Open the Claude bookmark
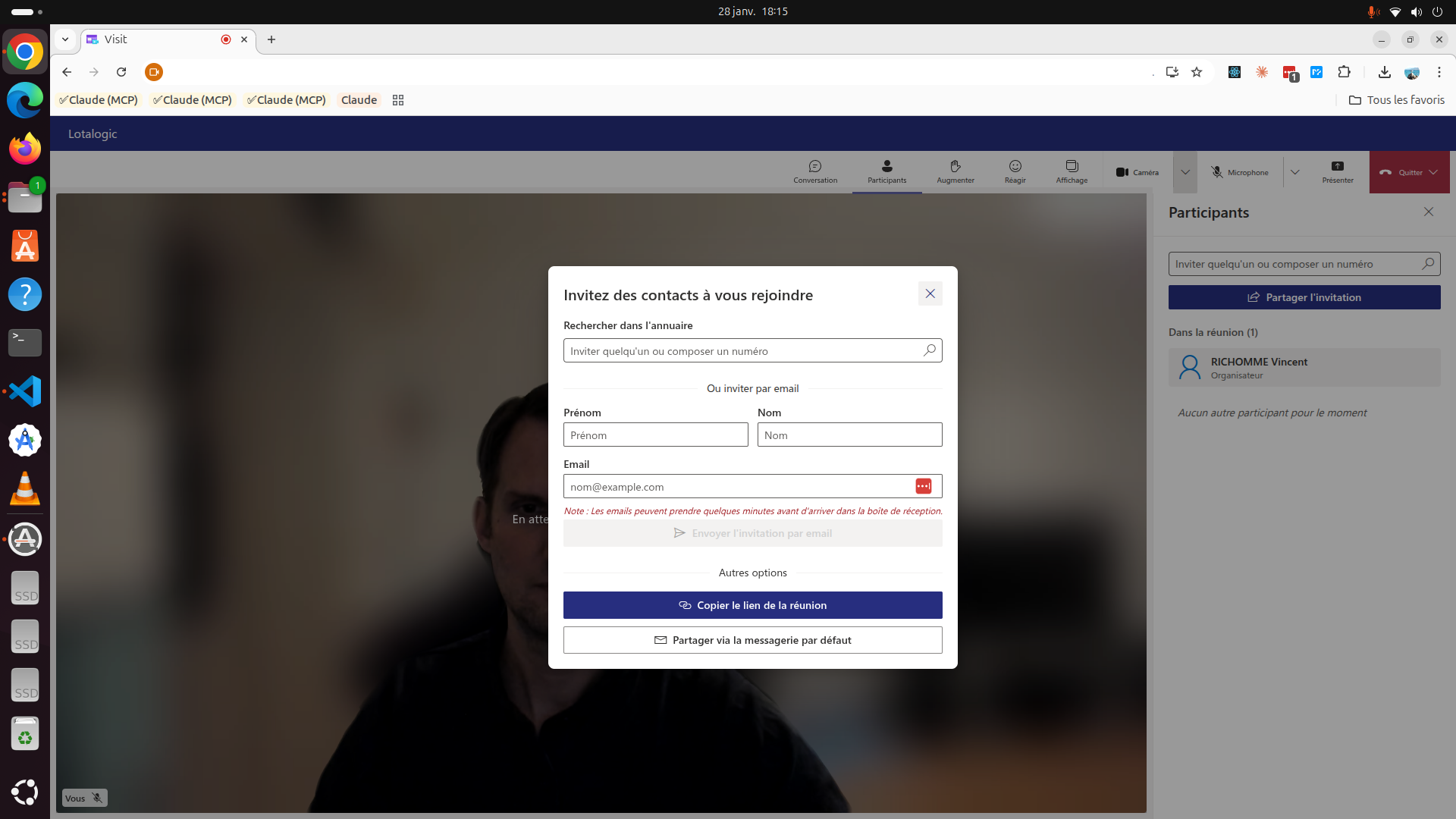The height and width of the screenshot is (819, 1456). (359, 100)
